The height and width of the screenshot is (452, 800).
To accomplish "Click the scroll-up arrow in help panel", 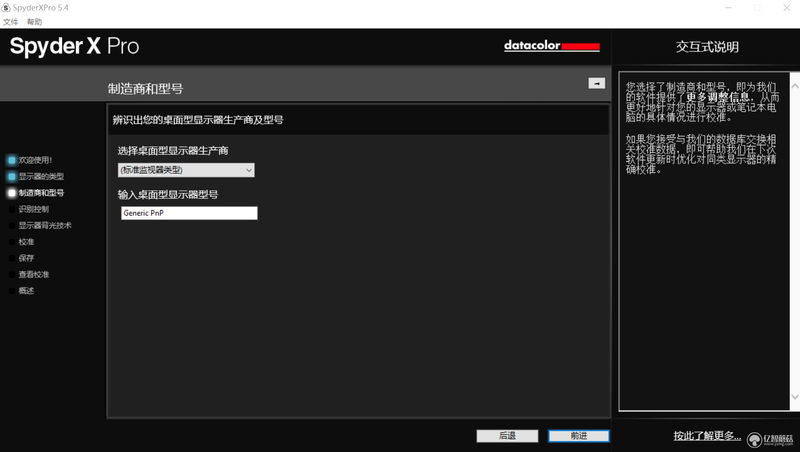I will [795, 86].
